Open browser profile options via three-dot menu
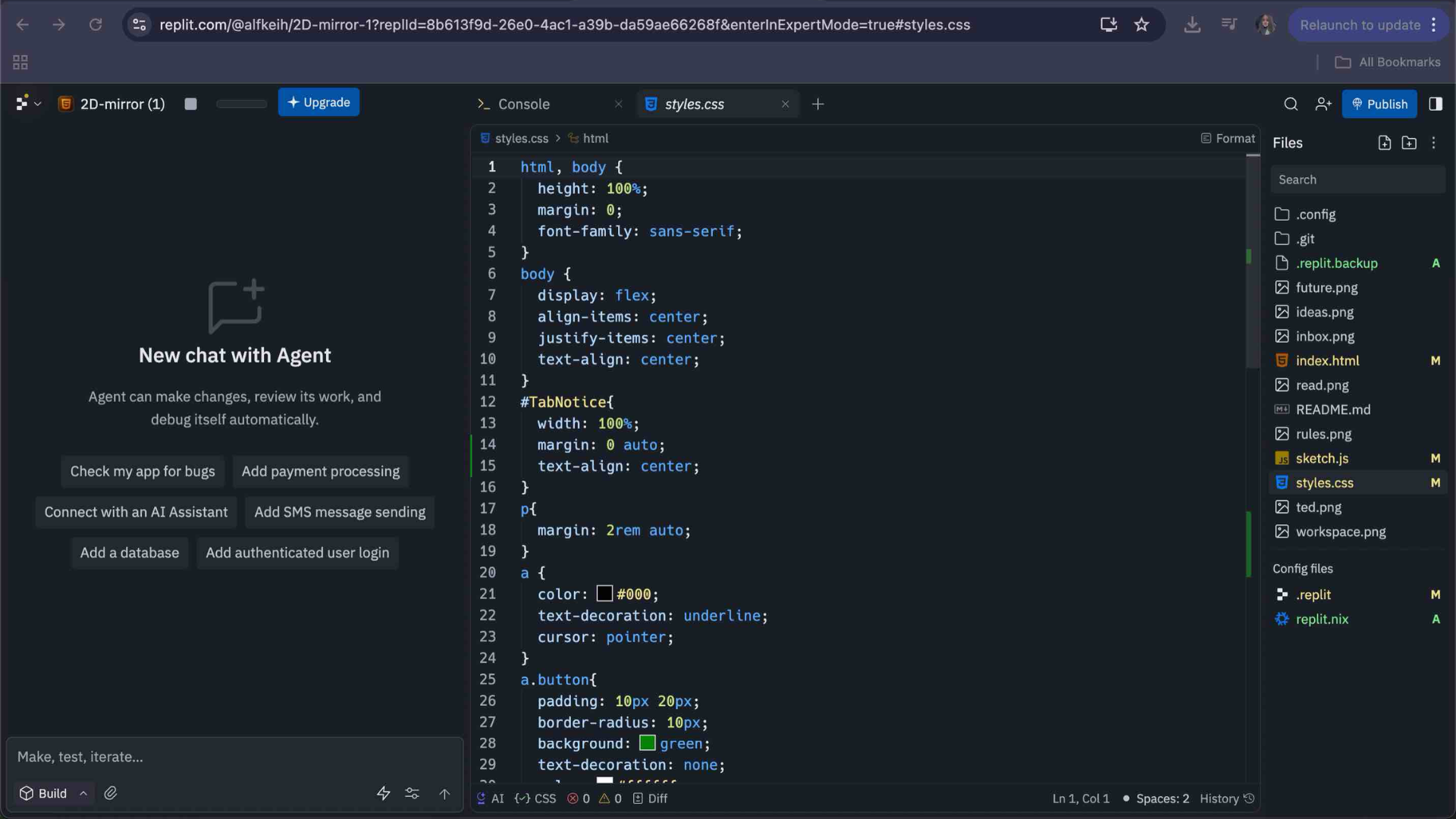Viewport: 1456px width, 819px height. [x=1434, y=24]
